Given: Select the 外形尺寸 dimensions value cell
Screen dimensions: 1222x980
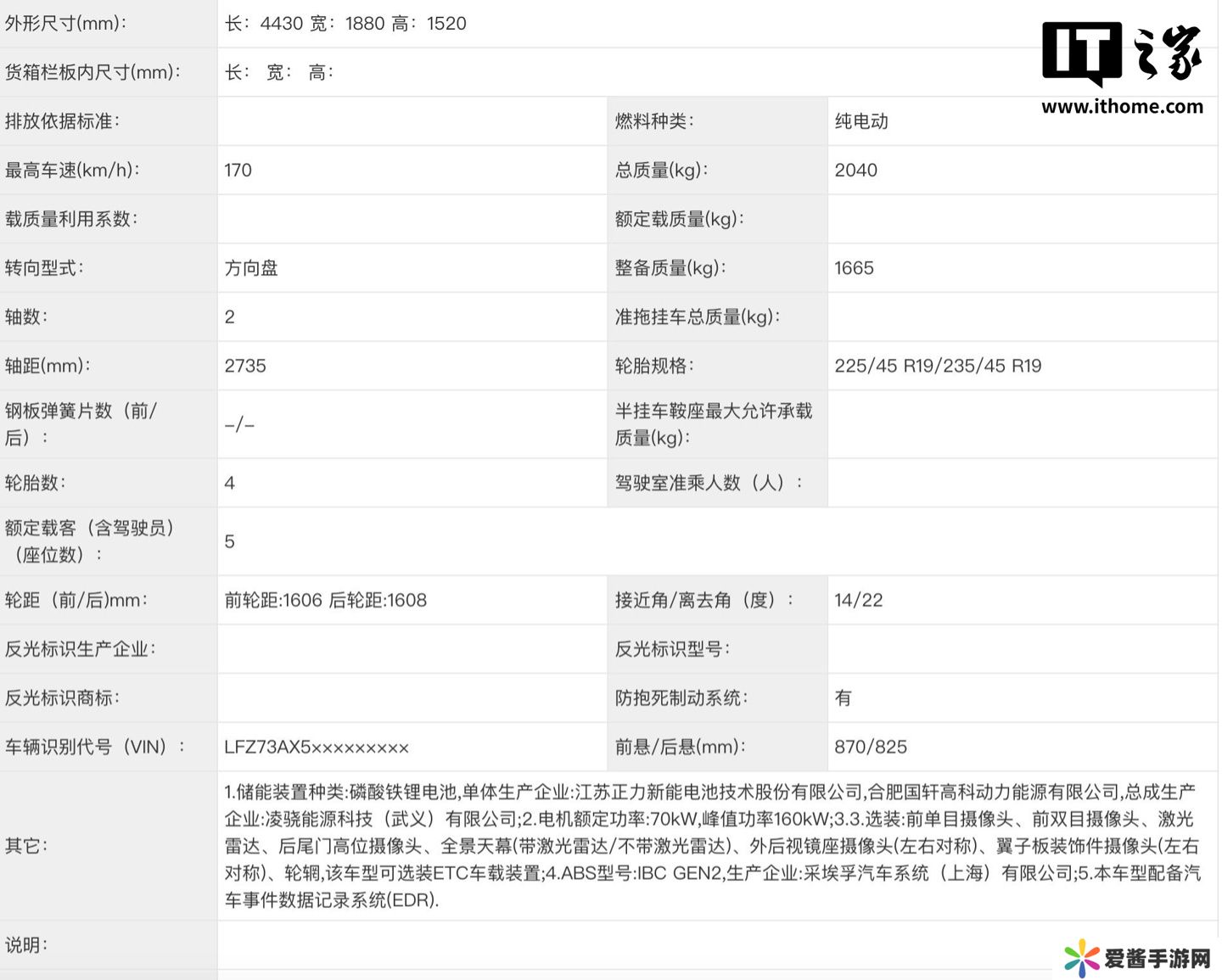Looking at the screenshot, I should tap(345, 24).
